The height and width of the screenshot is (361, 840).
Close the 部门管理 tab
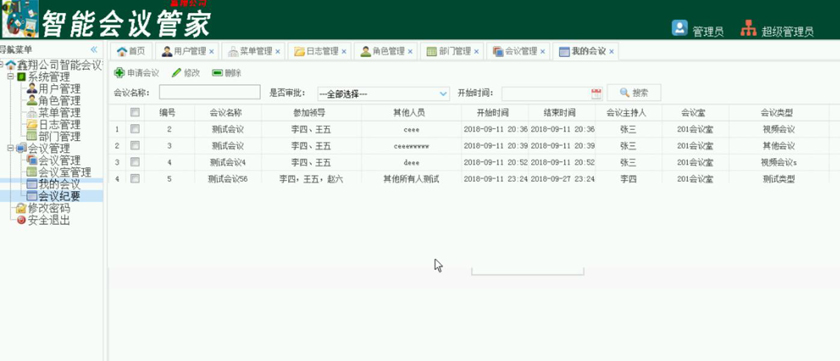(x=476, y=52)
